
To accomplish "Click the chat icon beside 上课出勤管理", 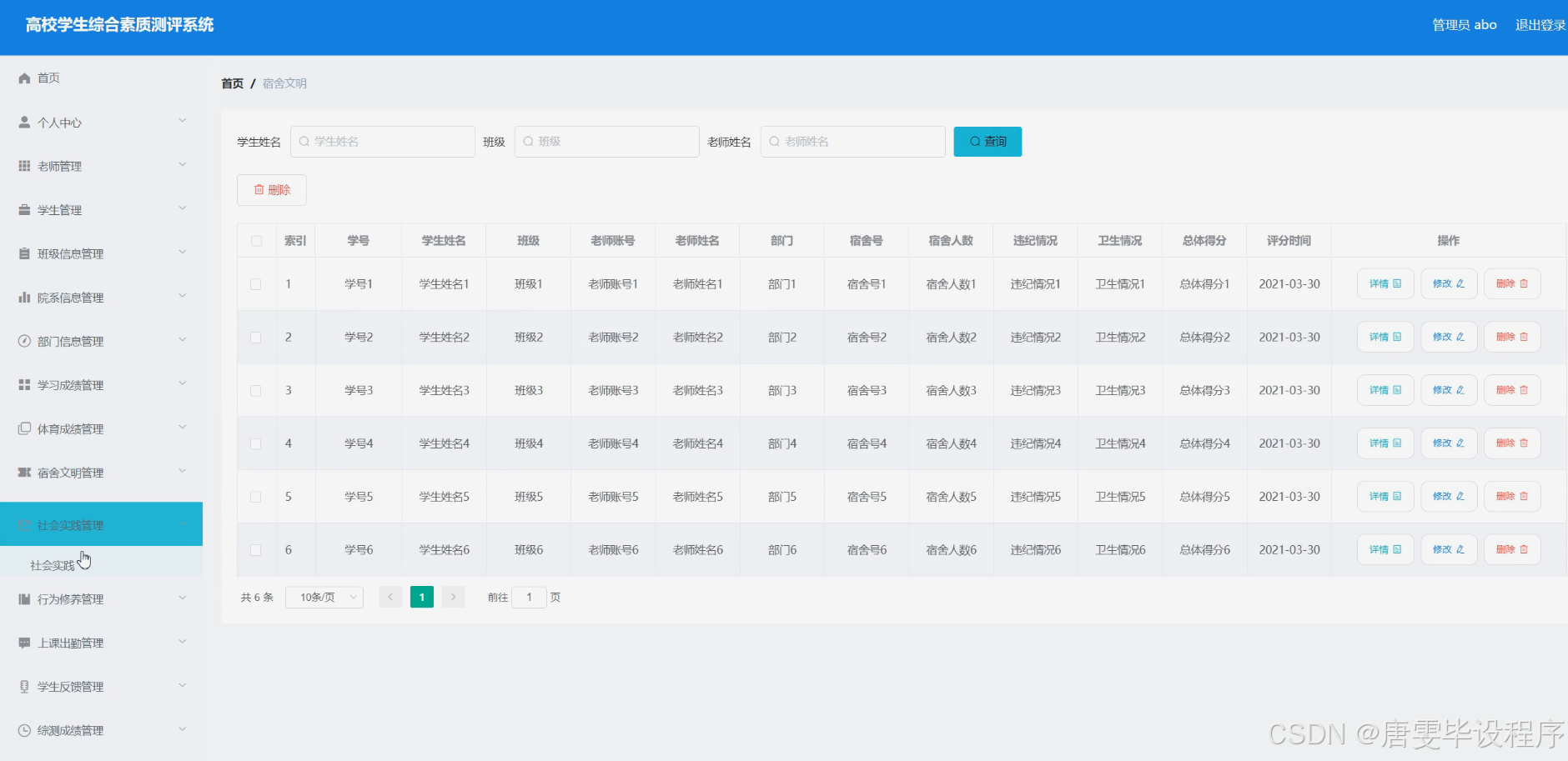I will (x=24, y=643).
